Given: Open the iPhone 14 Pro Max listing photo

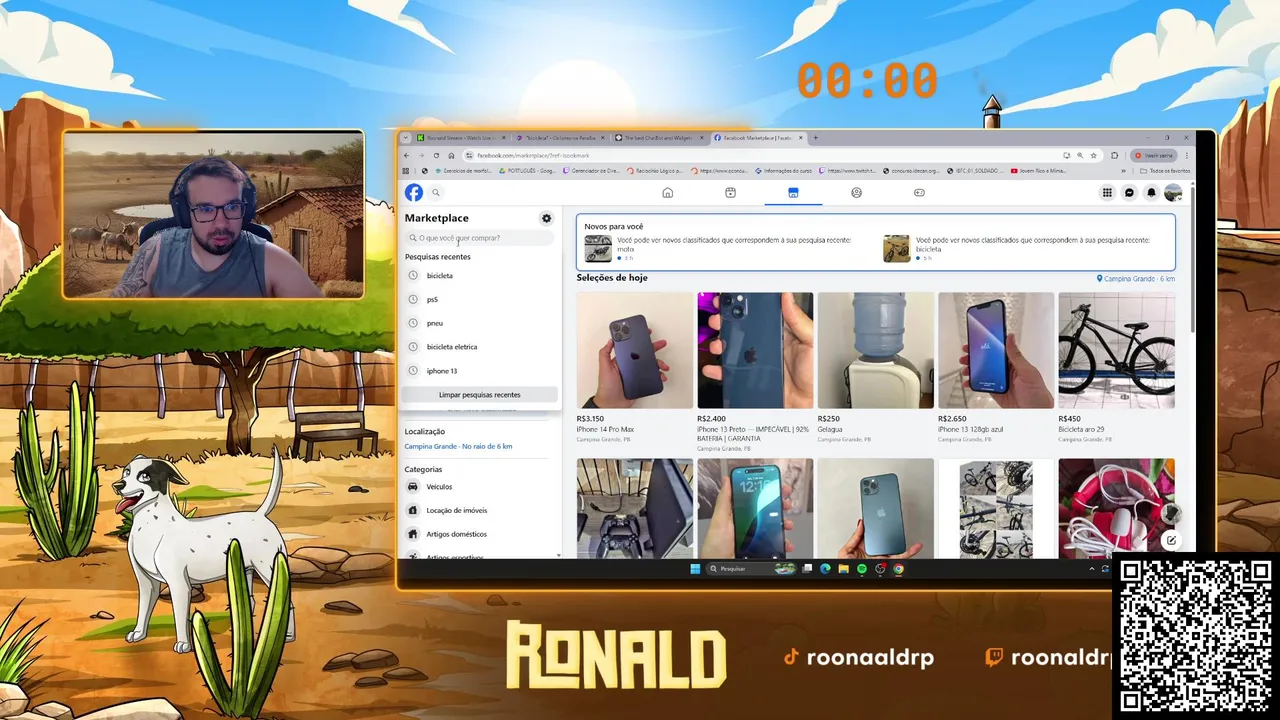Looking at the screenshot, I should click(635, 350).
